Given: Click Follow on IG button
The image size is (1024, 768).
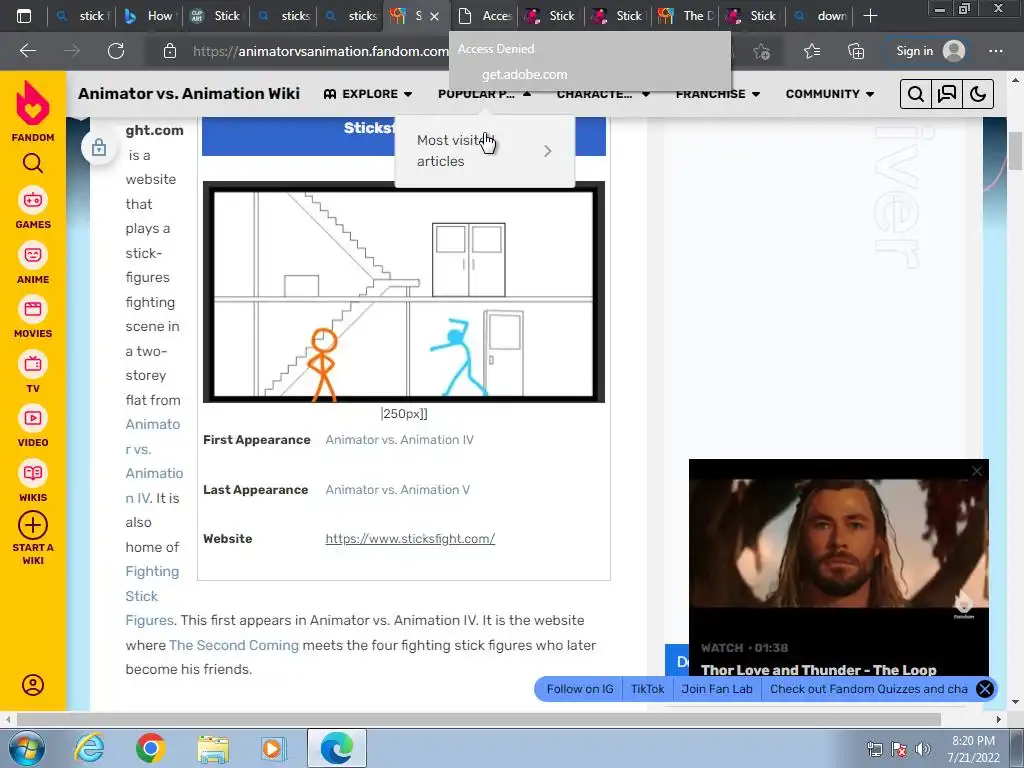Looking at the screenshot, I should [x=580, y=689].
